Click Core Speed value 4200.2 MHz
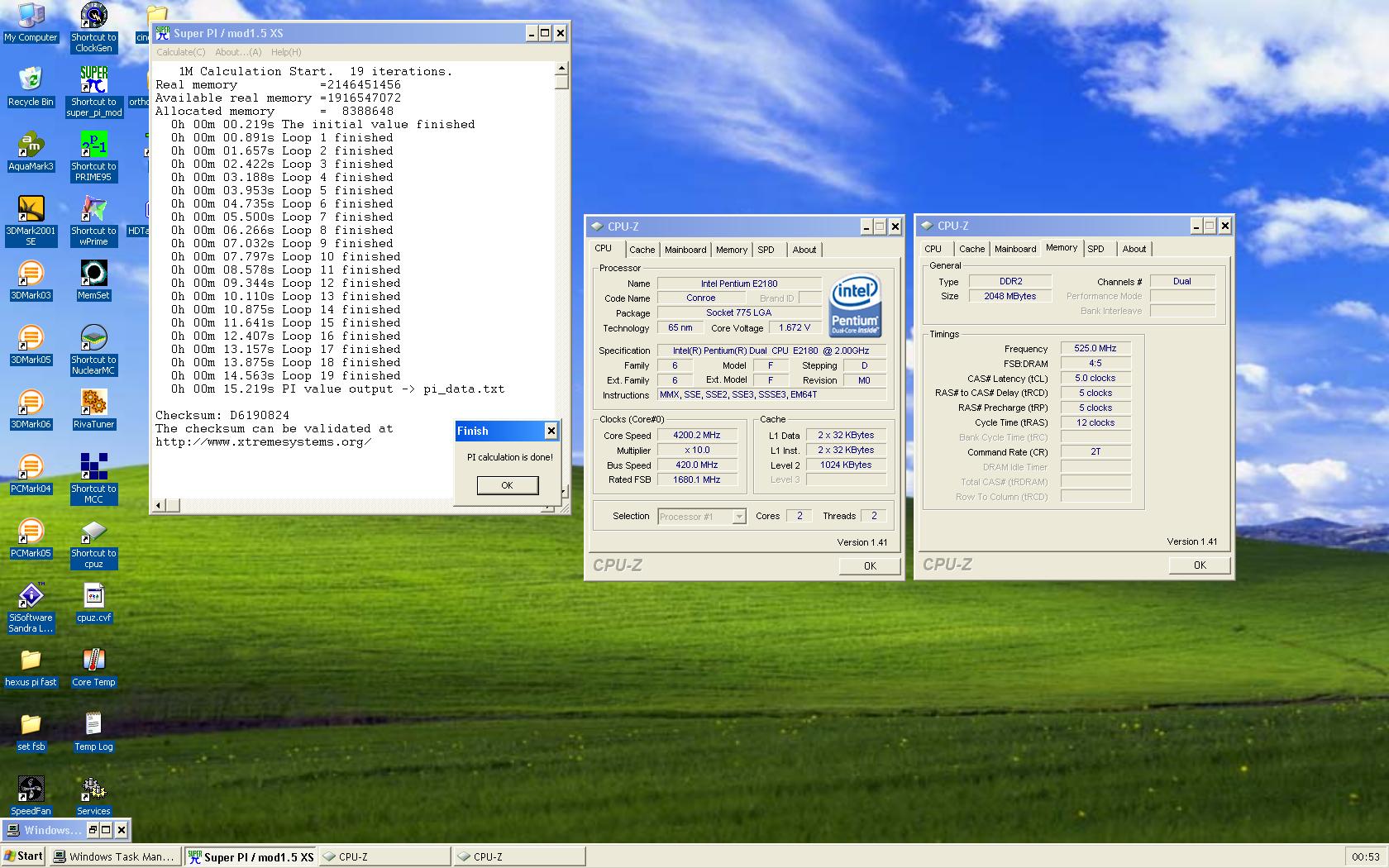1389x868 pixels. click(696, 435)
